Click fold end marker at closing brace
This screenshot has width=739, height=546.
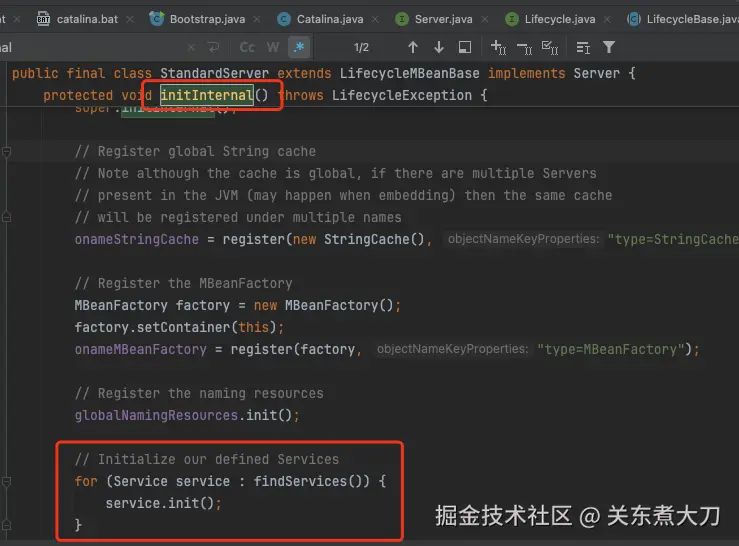(6, 525)
